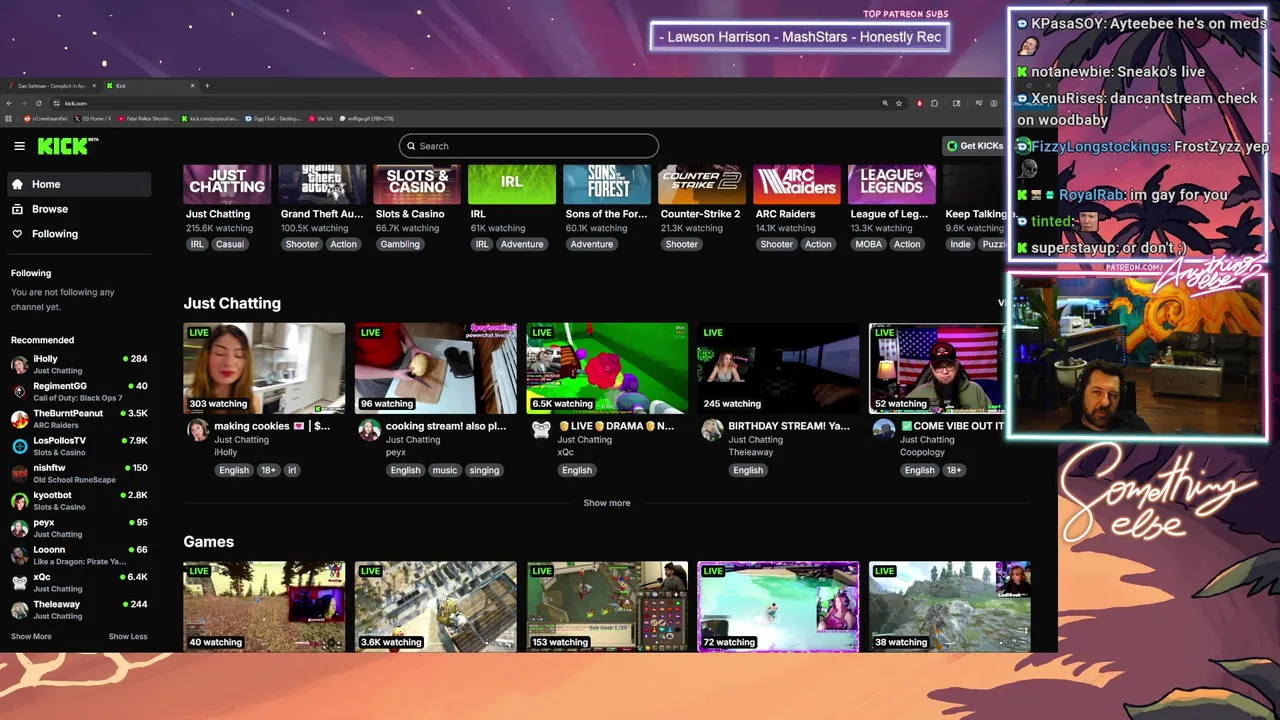Collapse sidebar with the hamburger menu icon
Image resolution: width=1280 pixels, height=720 pixels.
[x=19, y=146]
